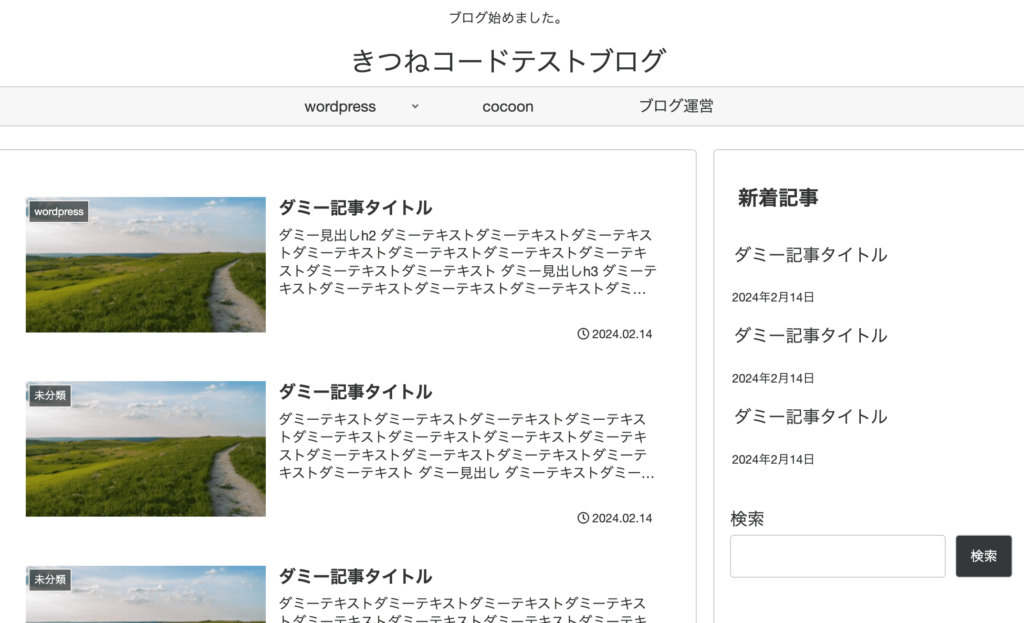Open the second article's landscape thumbnail
Image resolution: width=1024 pixels, height=623 pixels.
(x=146, y=449)
